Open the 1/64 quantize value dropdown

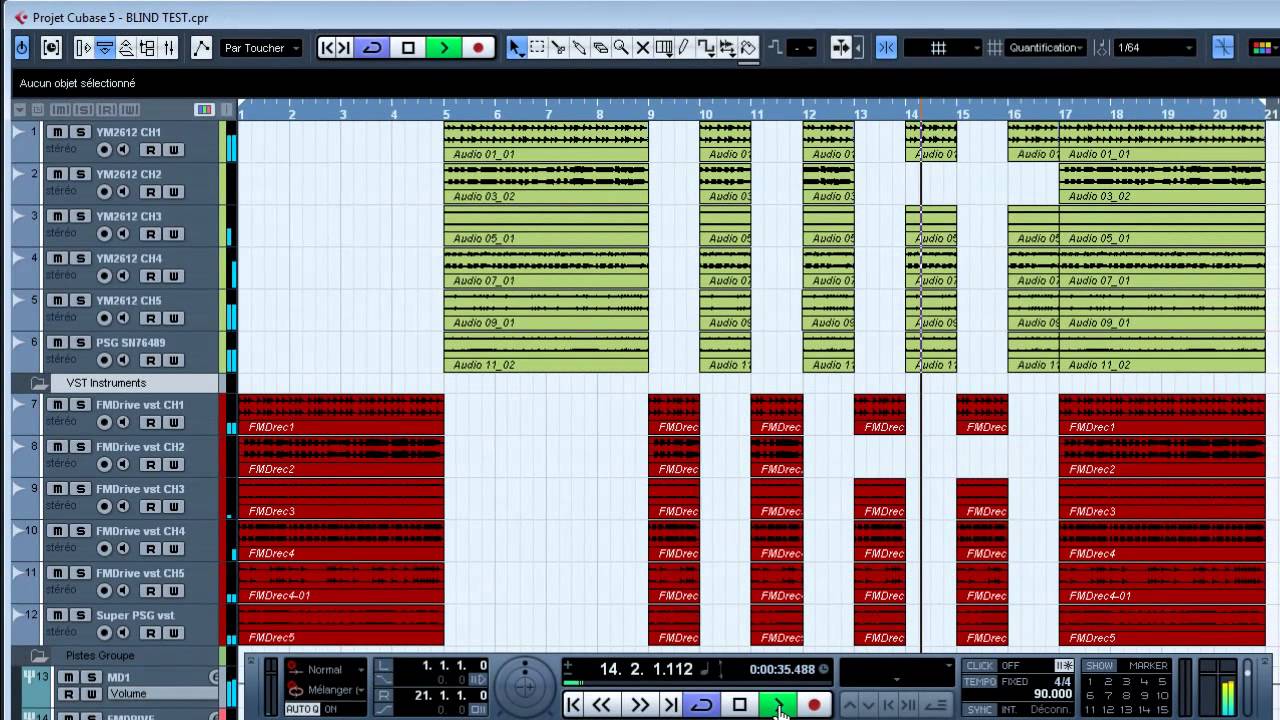[x=1155, y=47]
